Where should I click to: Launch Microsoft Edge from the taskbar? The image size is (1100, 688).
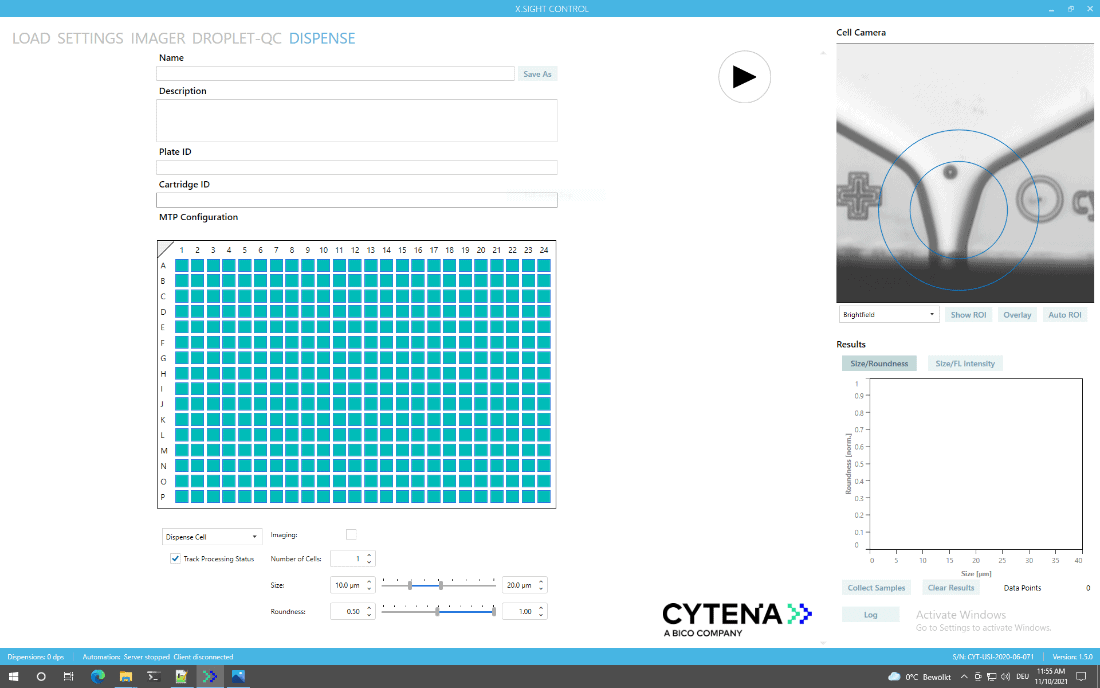(98, 677)
